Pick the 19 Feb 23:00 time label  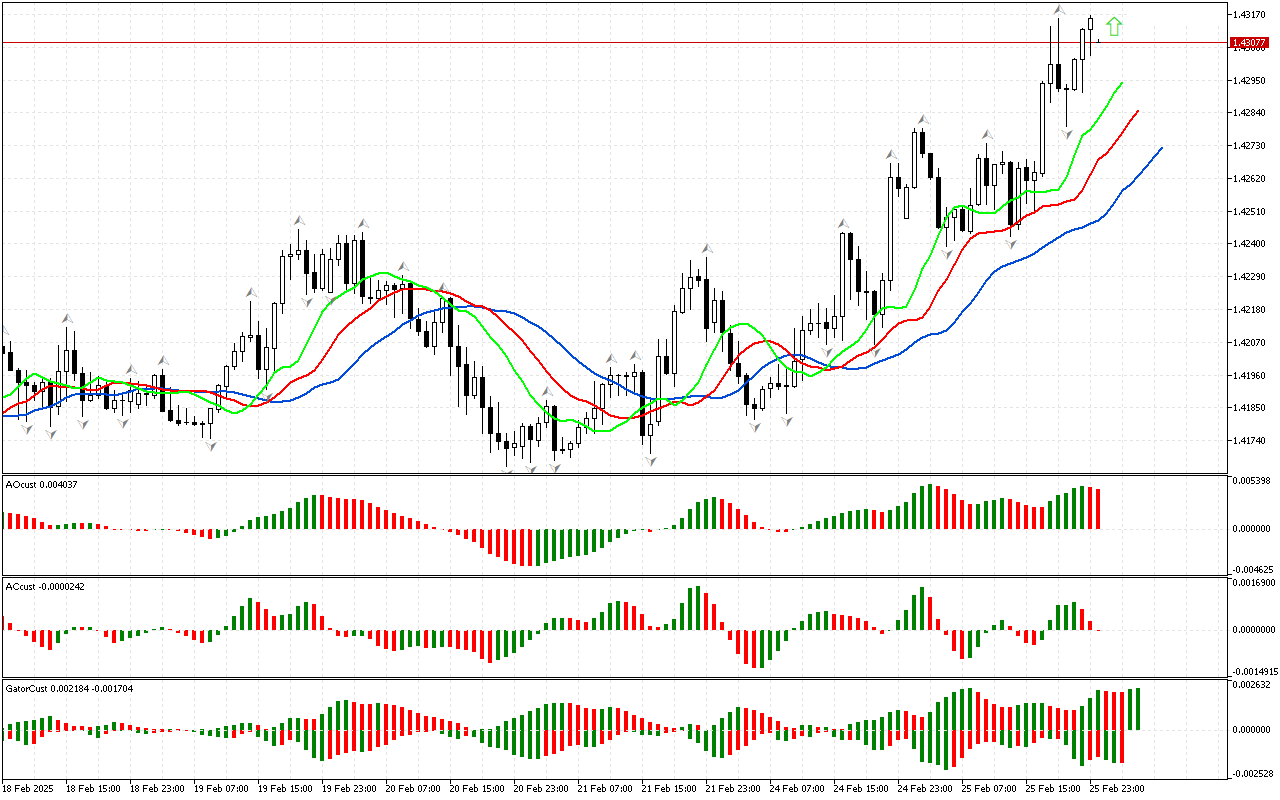[348, 789]
